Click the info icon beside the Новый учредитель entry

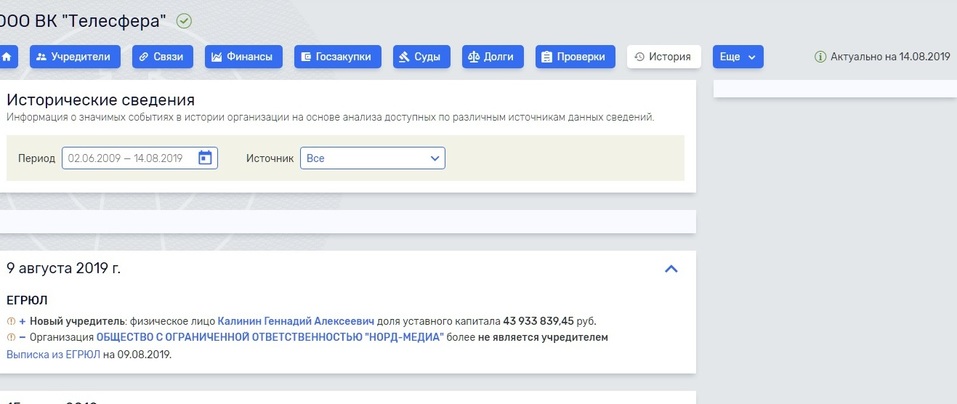pos(11,321)
